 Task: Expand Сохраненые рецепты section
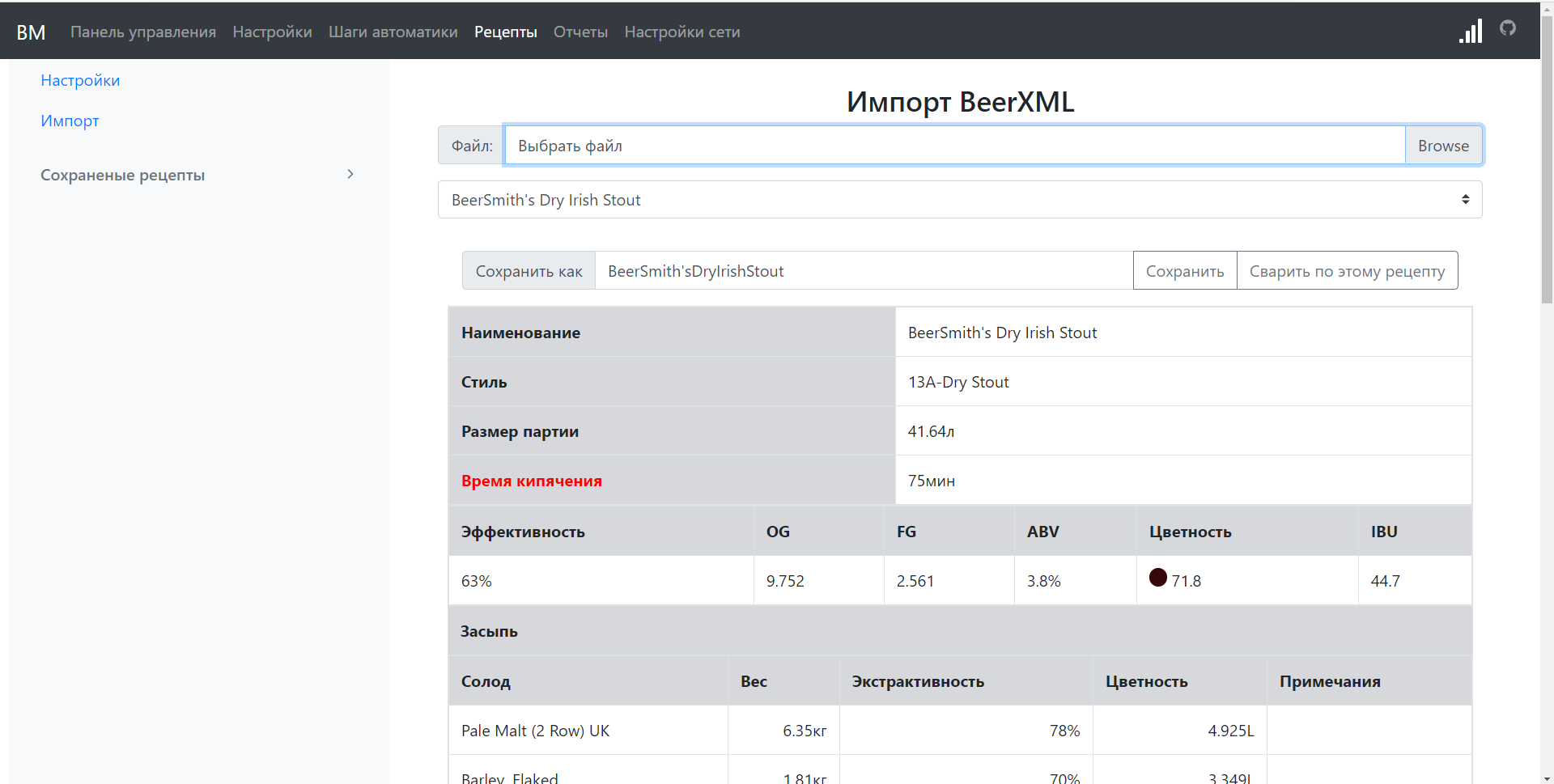pyautogui.click(x=198, y=175)
